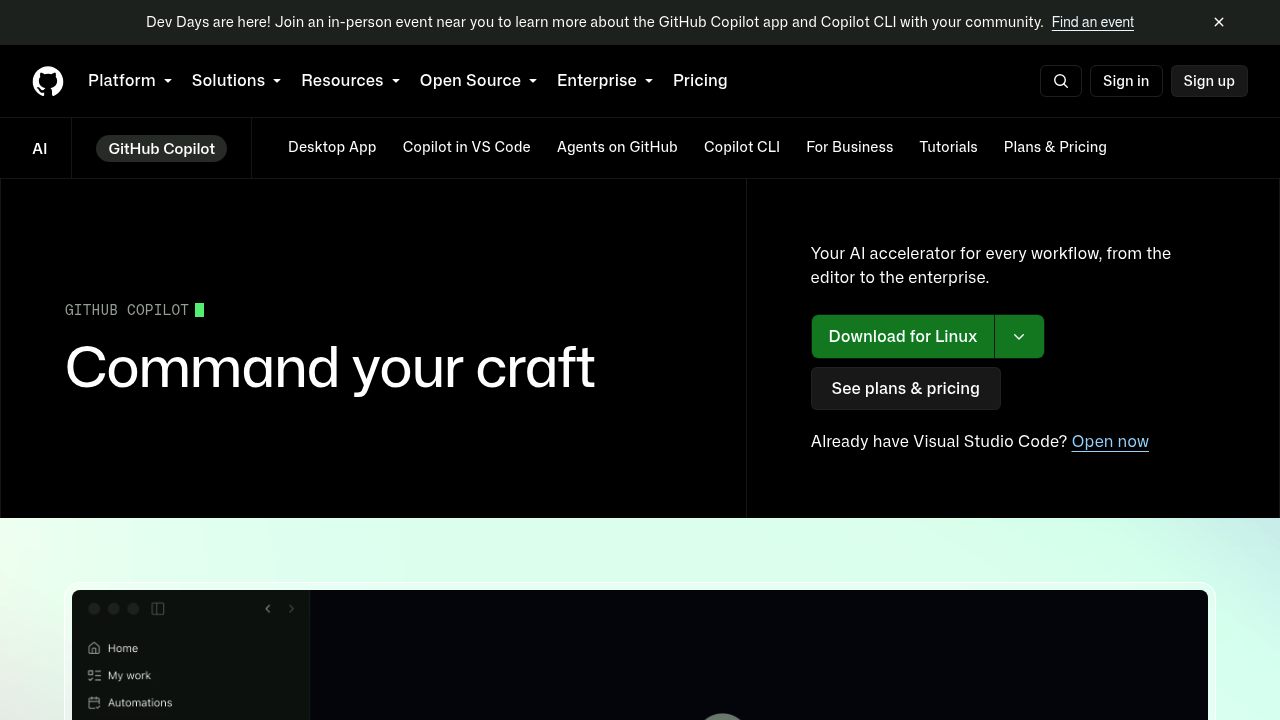Select the Home label in preview sidebar
This screenshot has width=1280, height=720.
123,648
